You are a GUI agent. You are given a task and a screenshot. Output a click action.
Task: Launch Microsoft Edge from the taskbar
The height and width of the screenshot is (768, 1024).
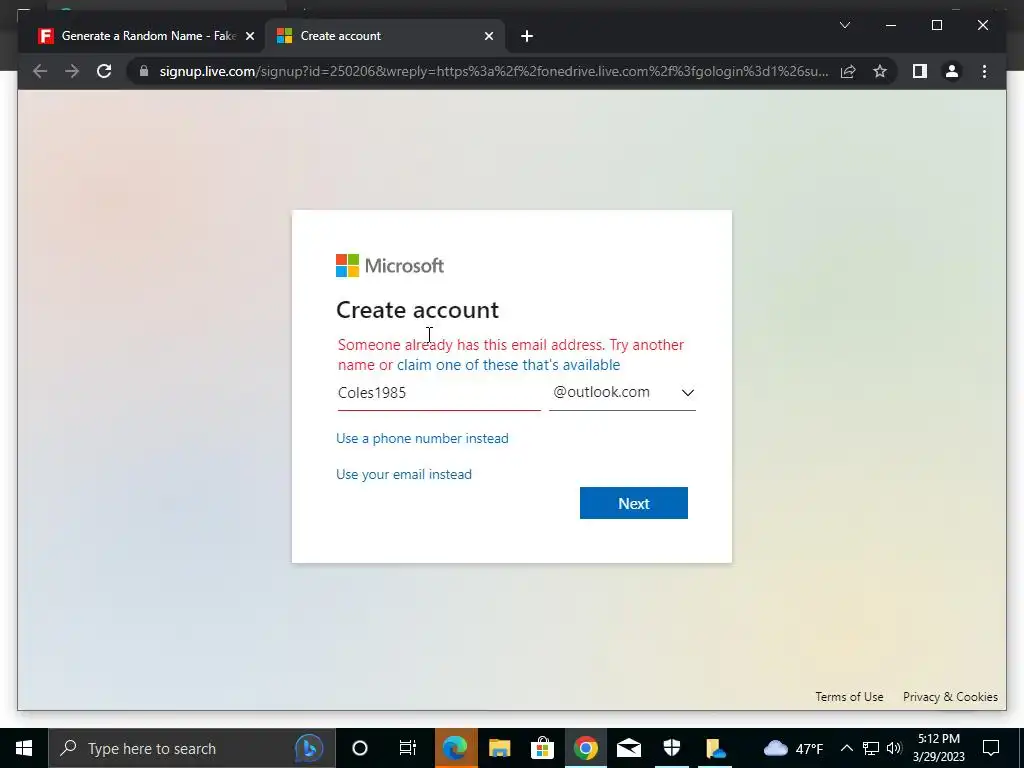point(455,748)
